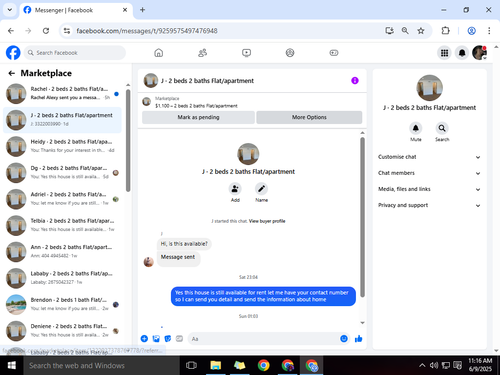Open Deniene's apartment conversation
This screenshot has height=375, width=500.
point(62,330)
